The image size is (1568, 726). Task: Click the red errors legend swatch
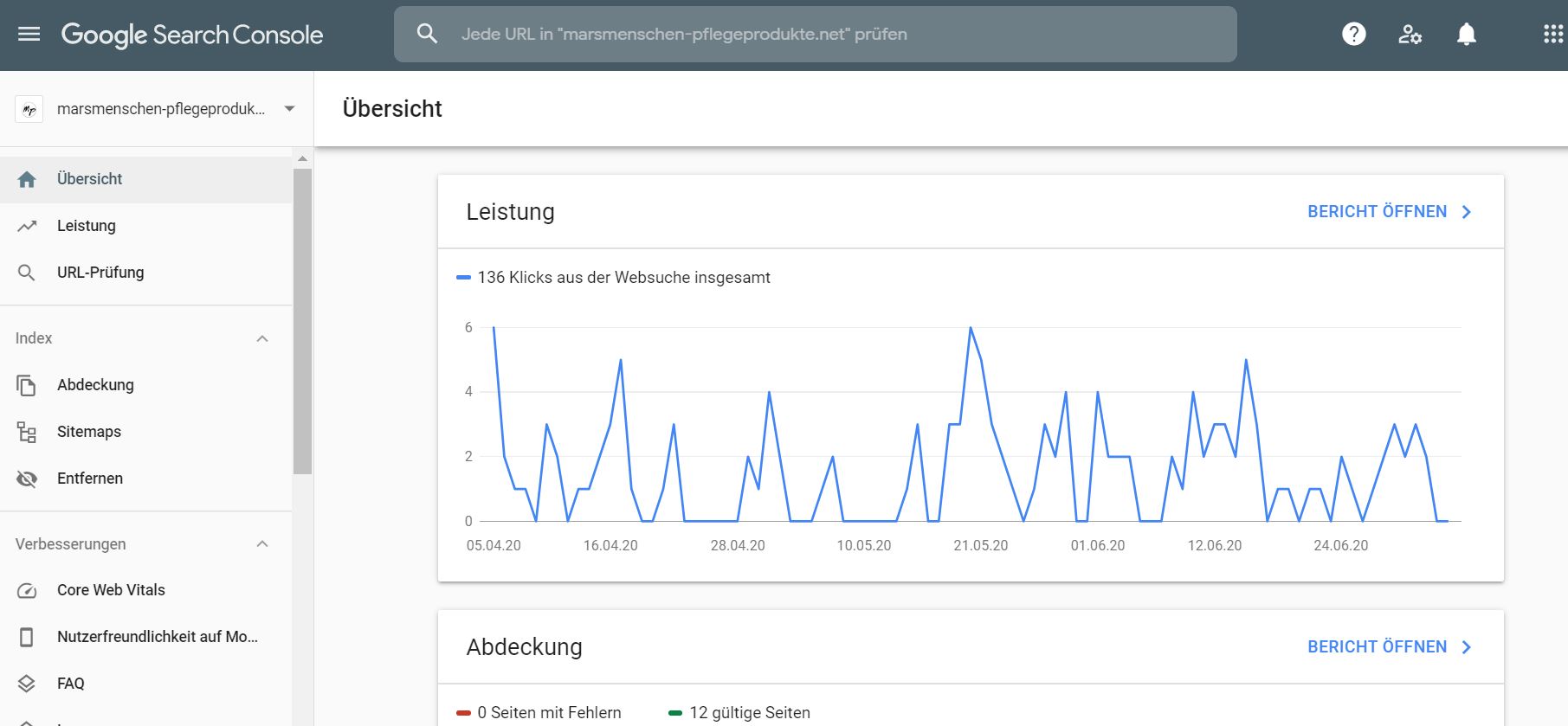coord(463,713)
